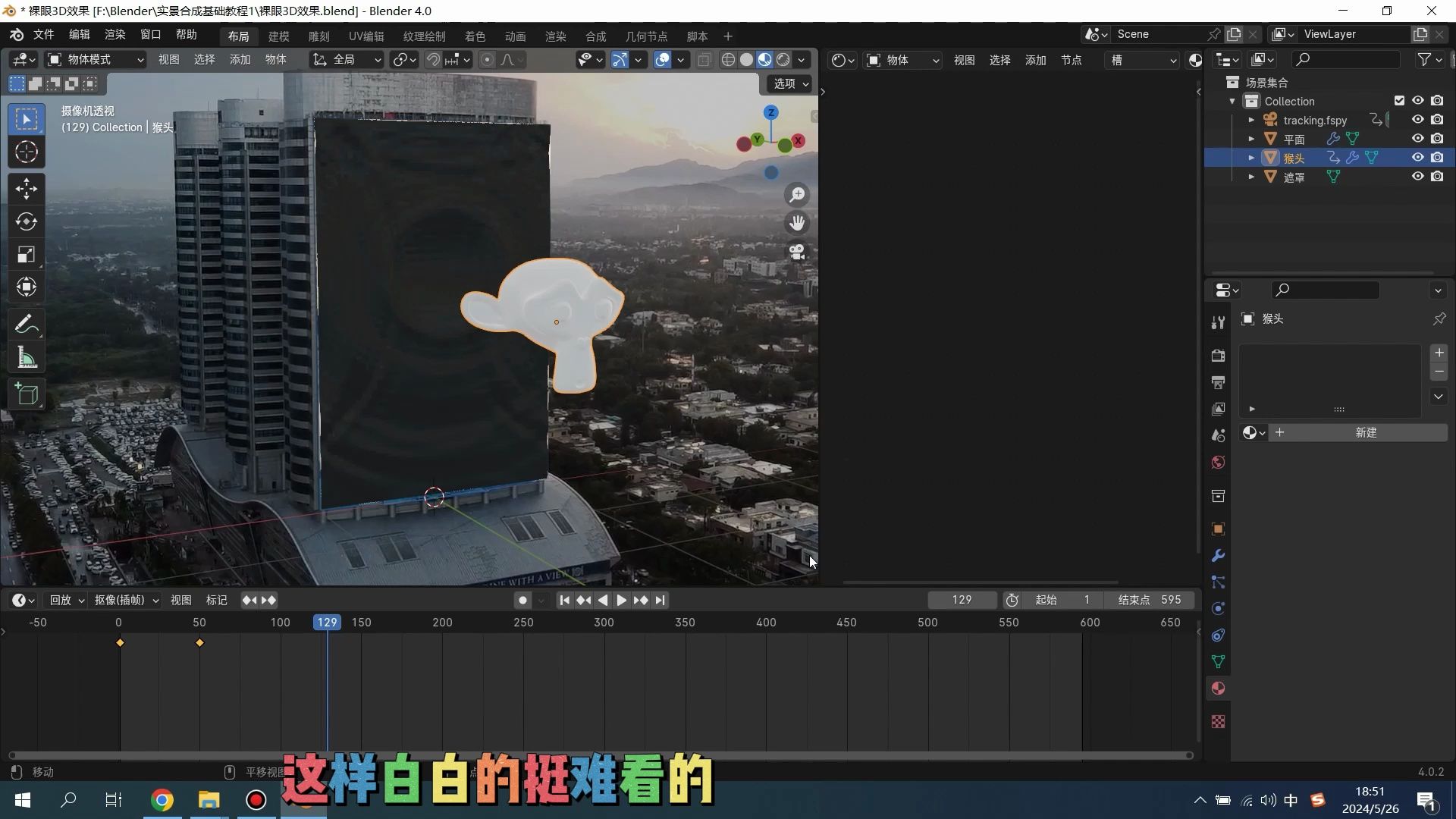This screenshot has height=819, width=1456.
Task: Expand the tracking.fspy tree item
Action: coord(1251,120)
